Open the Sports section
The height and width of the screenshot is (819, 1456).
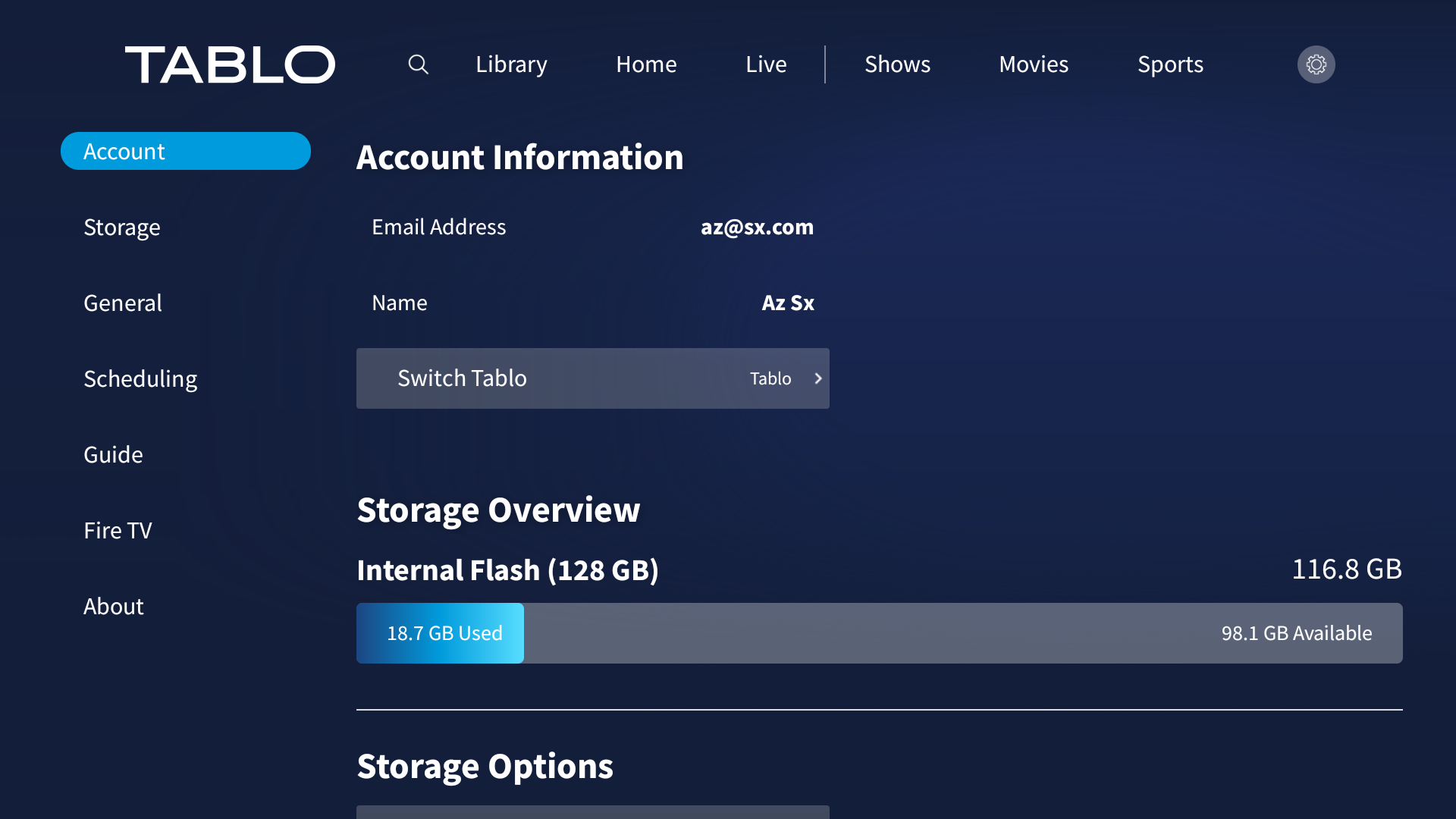(x=1170, y=64)
